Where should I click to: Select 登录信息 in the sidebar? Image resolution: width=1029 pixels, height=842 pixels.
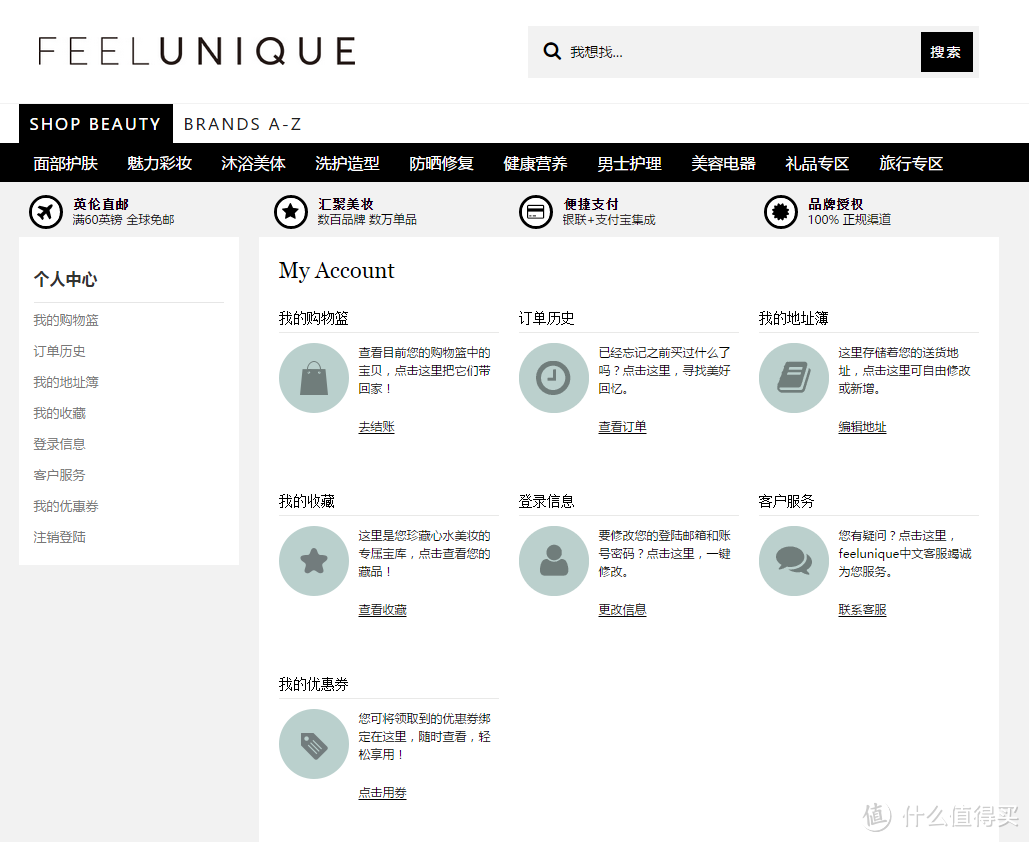pos(60,444)
